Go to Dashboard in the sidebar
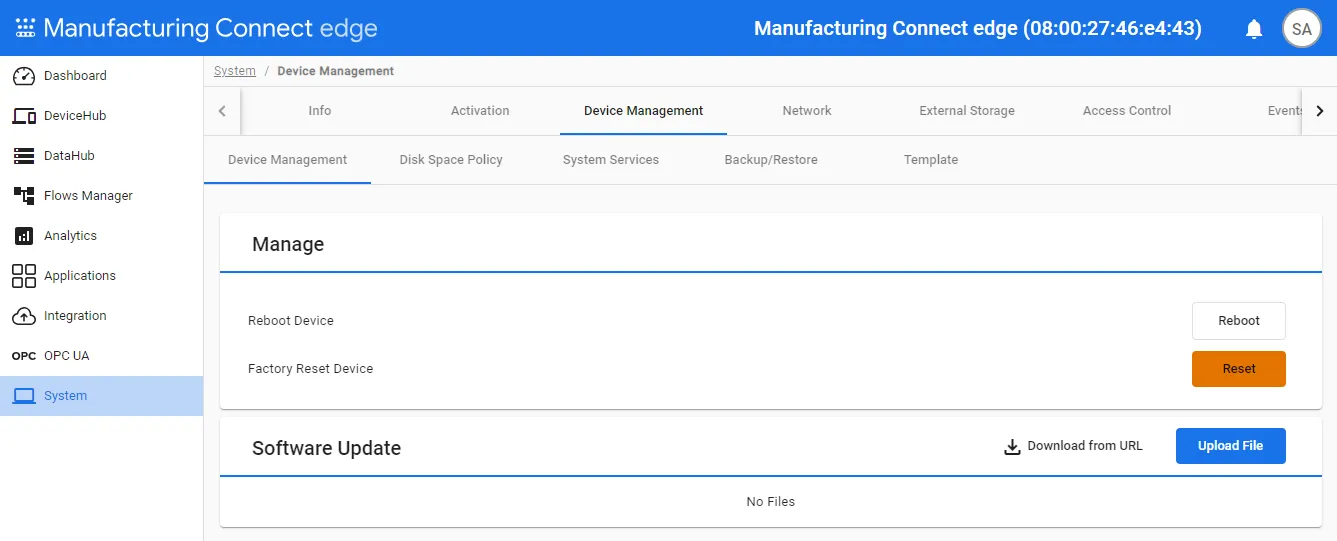 [101, 76]
